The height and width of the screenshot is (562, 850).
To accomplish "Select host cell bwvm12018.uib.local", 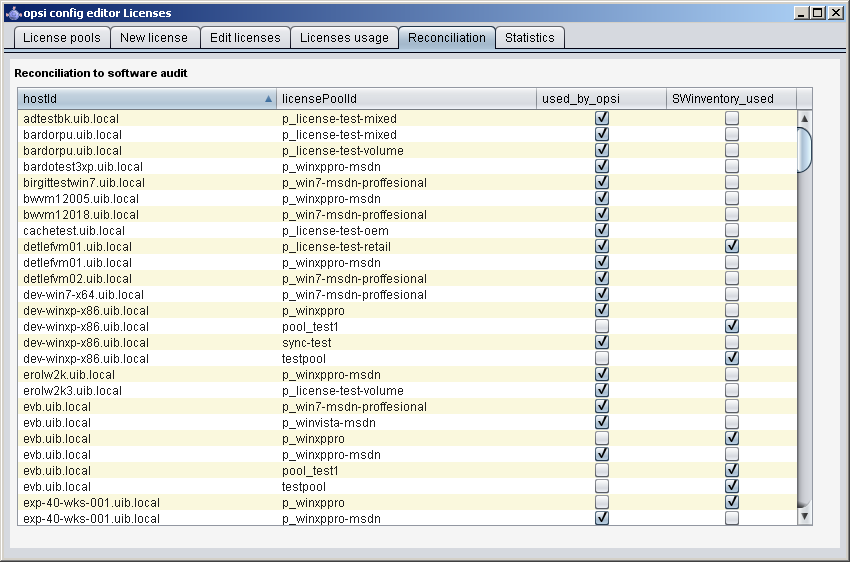I will click(147, 215).
